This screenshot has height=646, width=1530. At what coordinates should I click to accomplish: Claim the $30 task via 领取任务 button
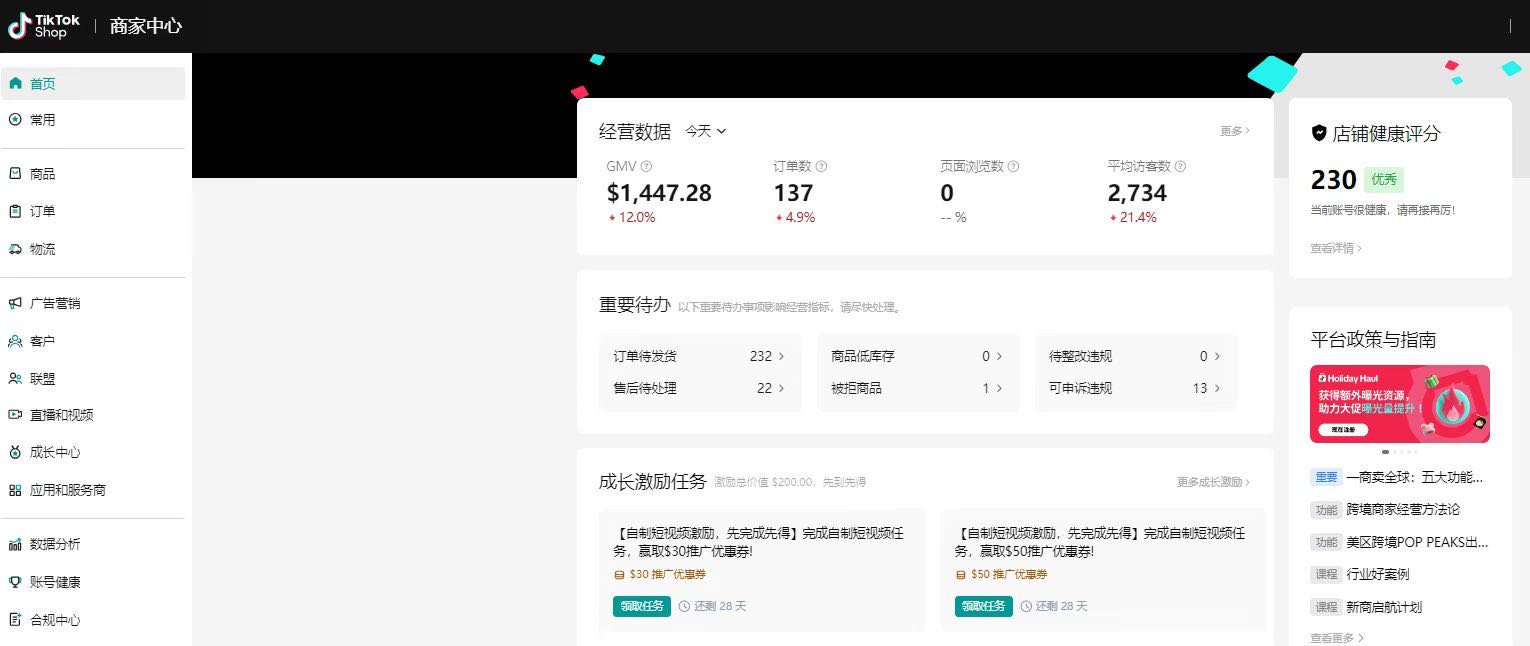[641, 606]
